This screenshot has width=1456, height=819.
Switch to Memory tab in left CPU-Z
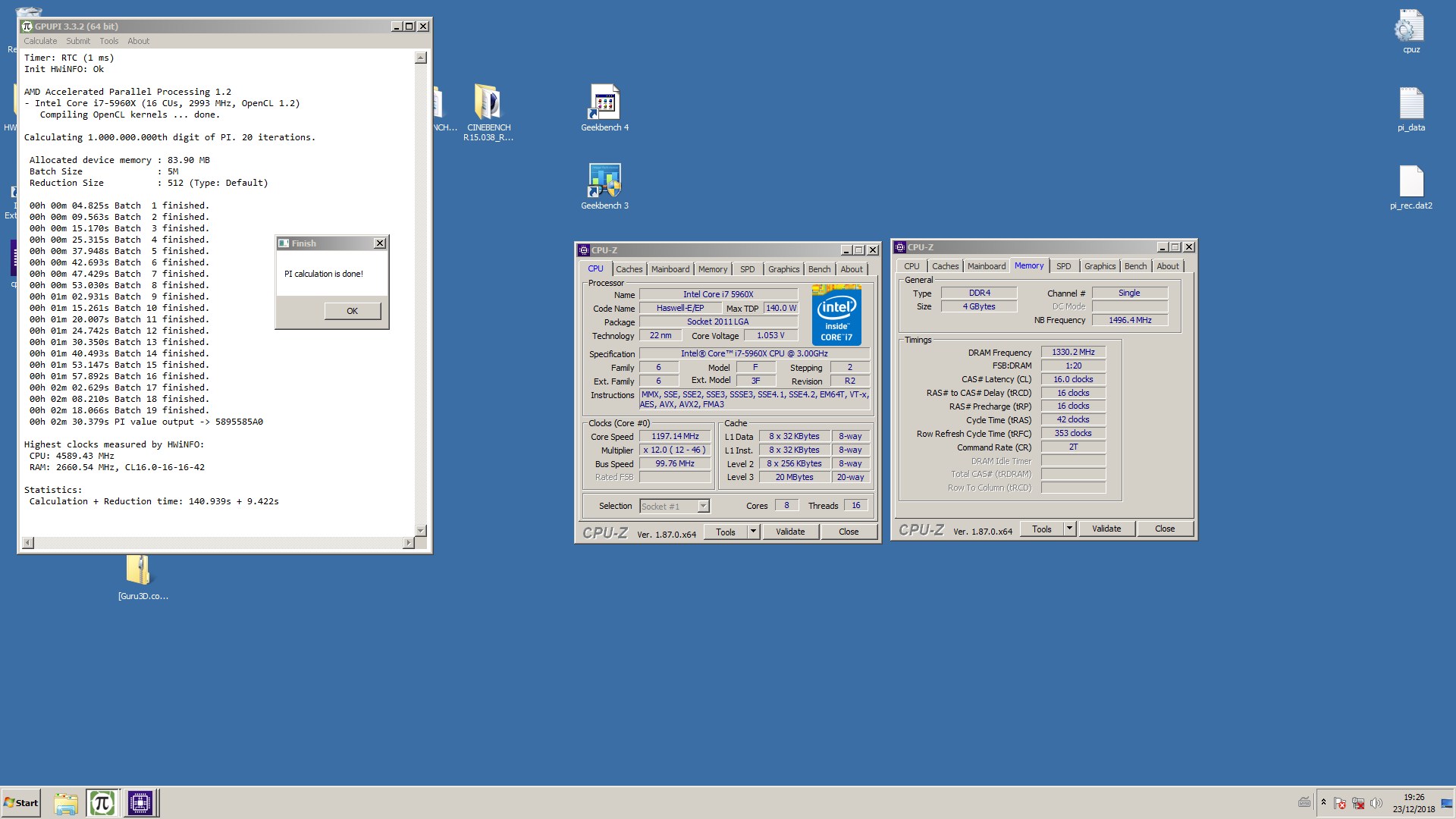click(x=713, y=269)
